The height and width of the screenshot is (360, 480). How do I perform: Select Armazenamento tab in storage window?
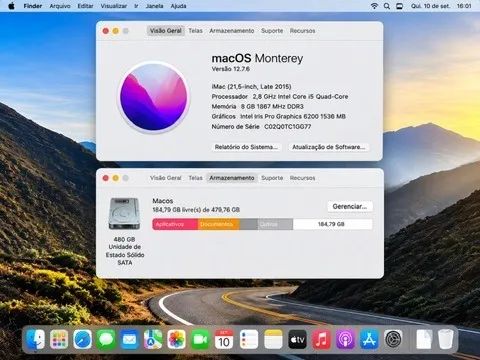[x=232, y=178]
